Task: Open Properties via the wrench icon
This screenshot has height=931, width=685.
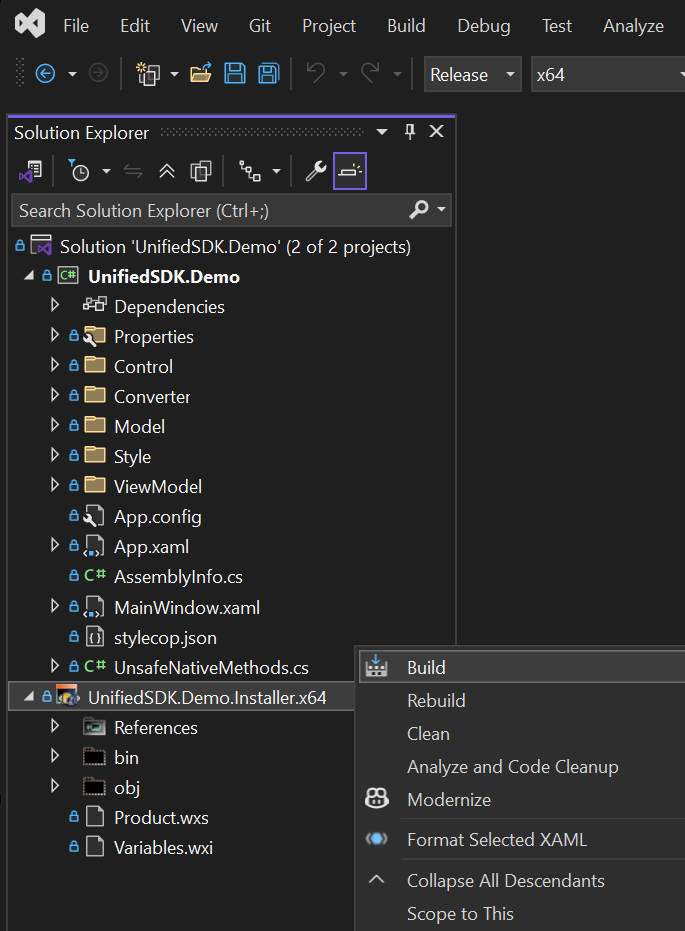Action: point(316,171)
